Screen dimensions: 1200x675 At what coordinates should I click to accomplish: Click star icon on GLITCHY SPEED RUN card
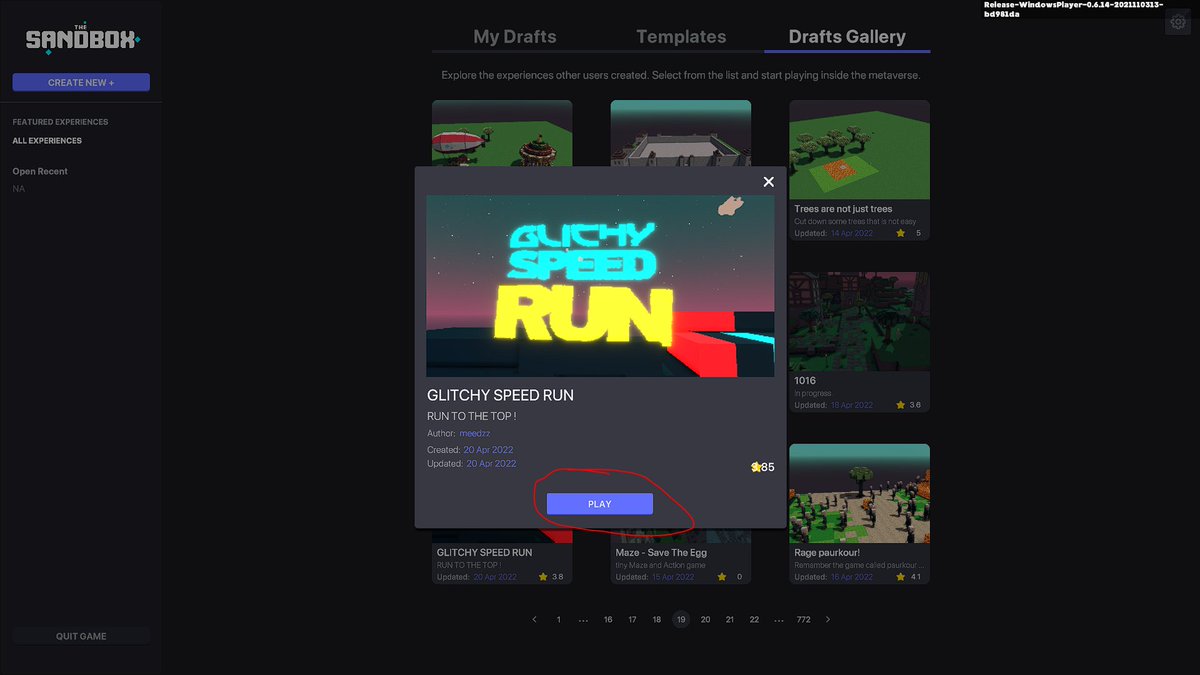543,577
